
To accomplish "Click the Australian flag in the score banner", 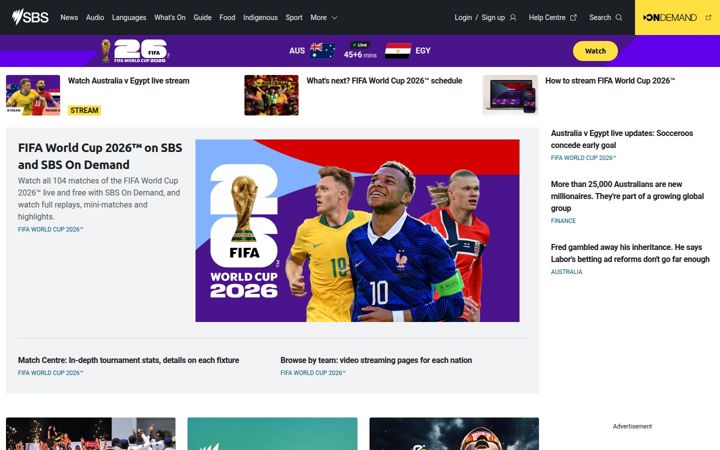I will 322,51.
